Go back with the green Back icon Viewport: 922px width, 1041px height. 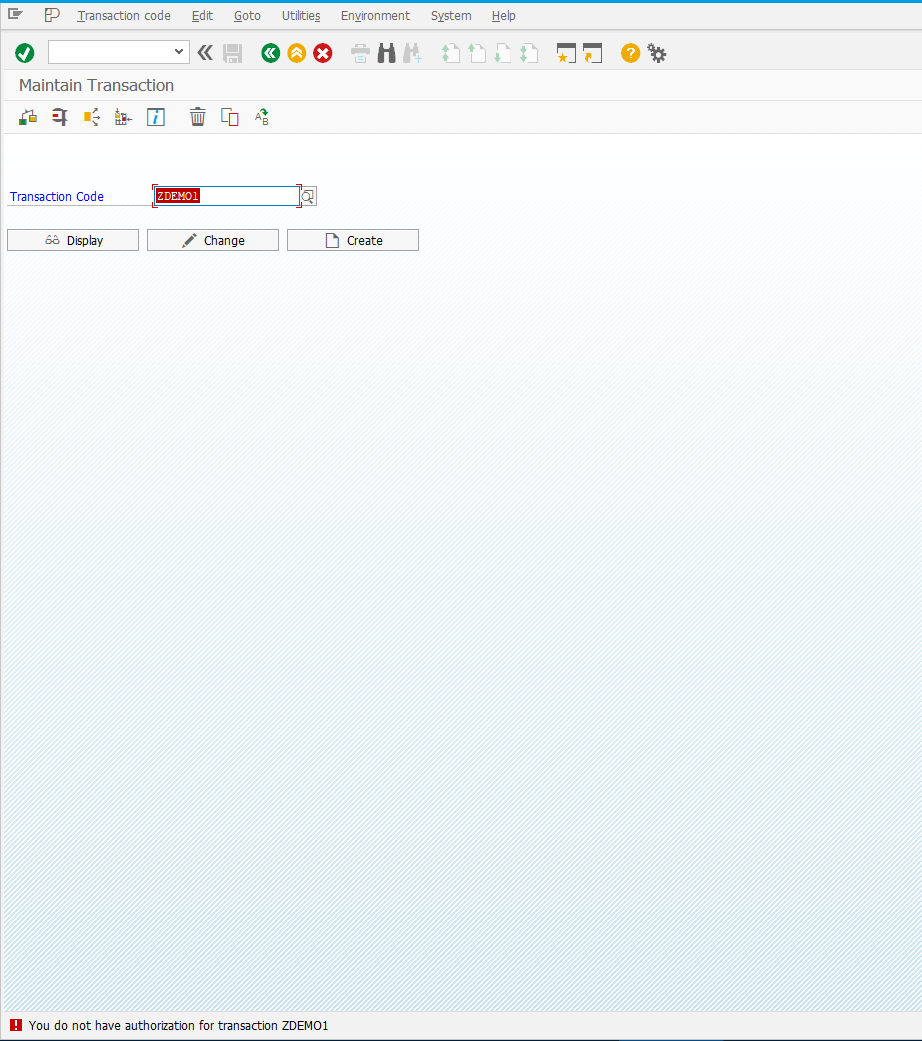270,53
